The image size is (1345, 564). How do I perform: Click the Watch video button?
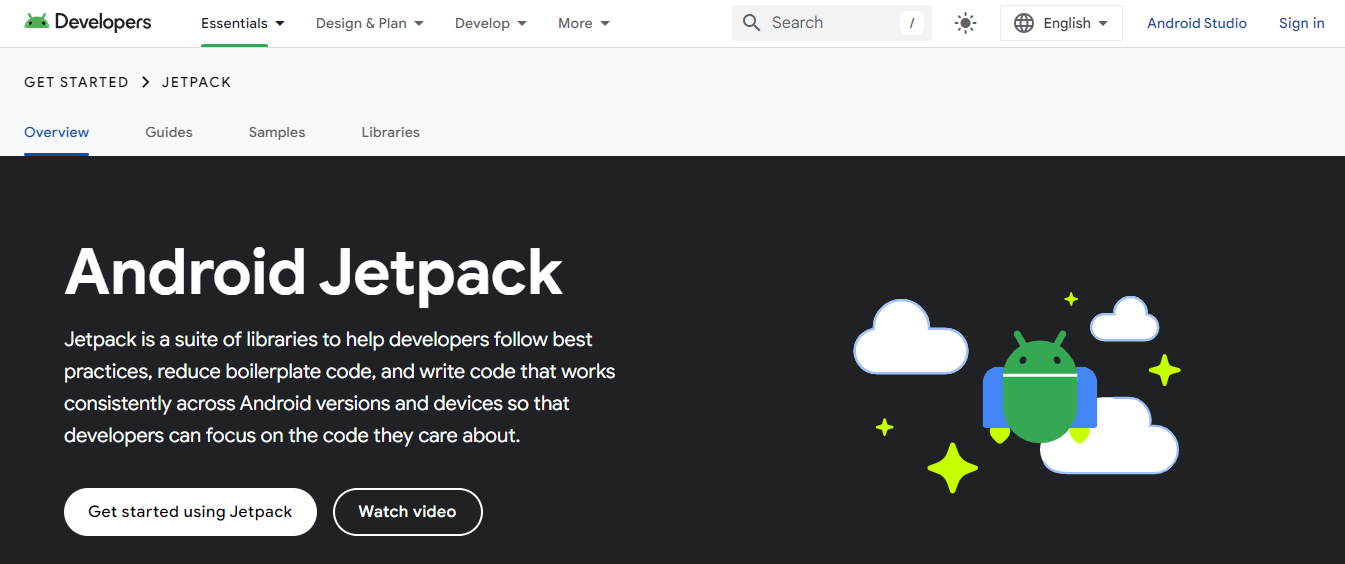(408, 512)
